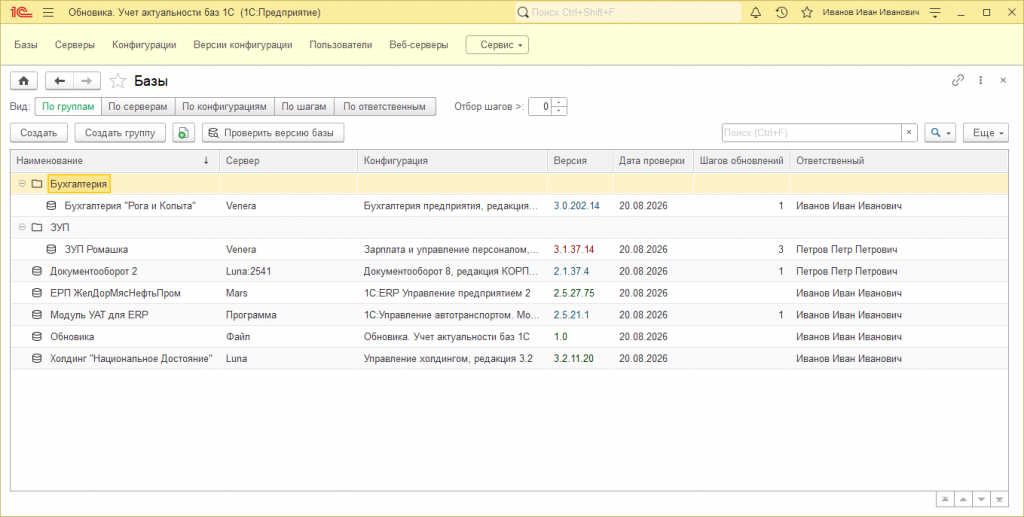The height and width of the screenshot is (517, 1024).
Task: Collapse the Бухгалтерия group
Action: tap(22, 184)
